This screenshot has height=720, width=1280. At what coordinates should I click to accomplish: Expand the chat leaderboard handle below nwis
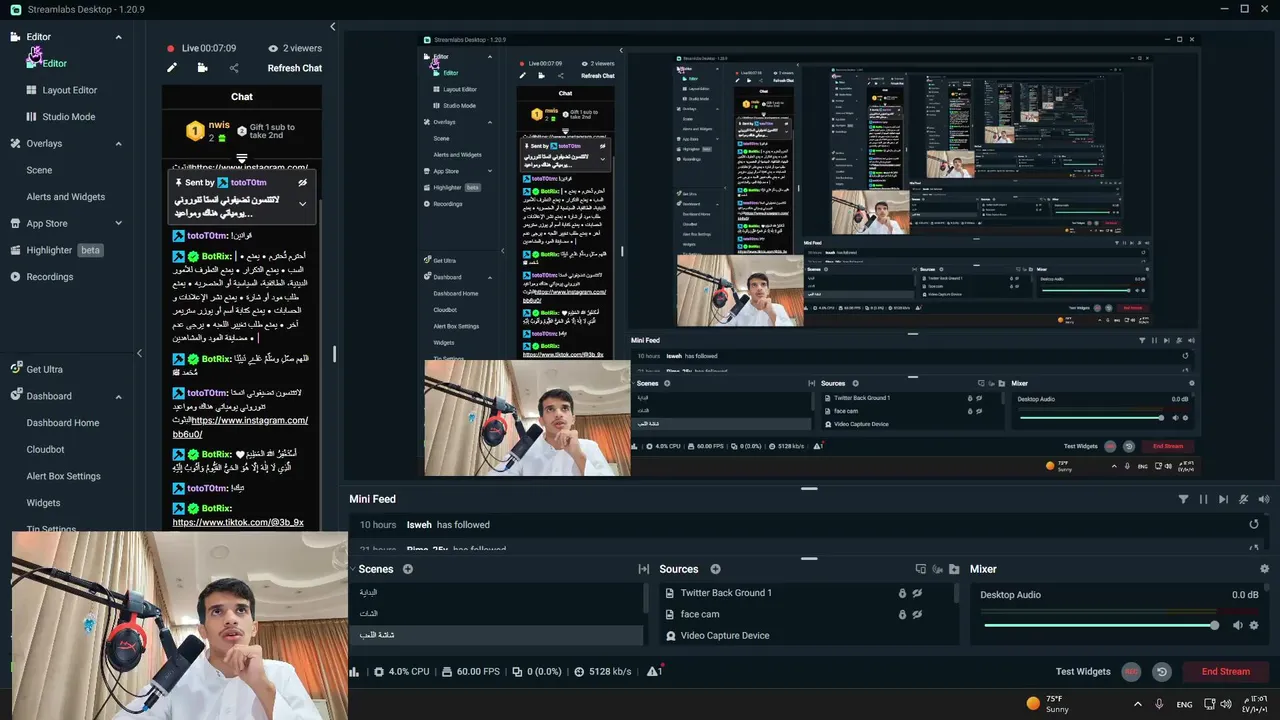[x=242, y=158]
